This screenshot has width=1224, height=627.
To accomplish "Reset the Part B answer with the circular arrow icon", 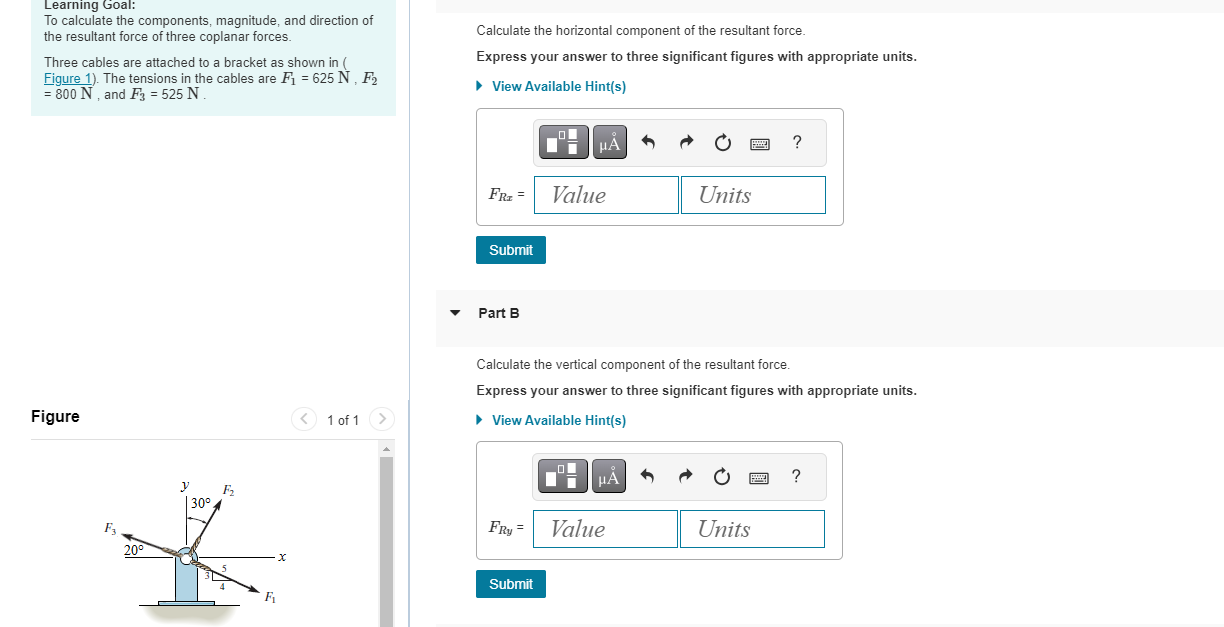I will pos(722,476).
